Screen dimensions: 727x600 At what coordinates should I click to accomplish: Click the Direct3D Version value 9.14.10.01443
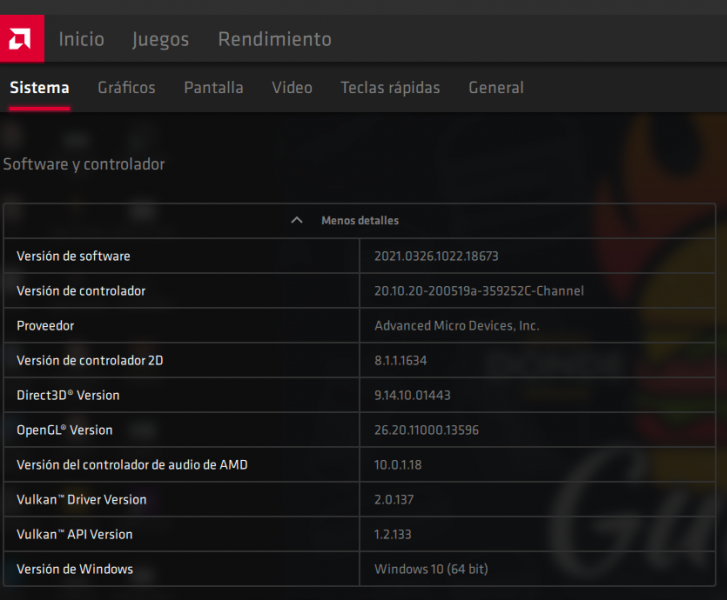[x=412, y=395]
